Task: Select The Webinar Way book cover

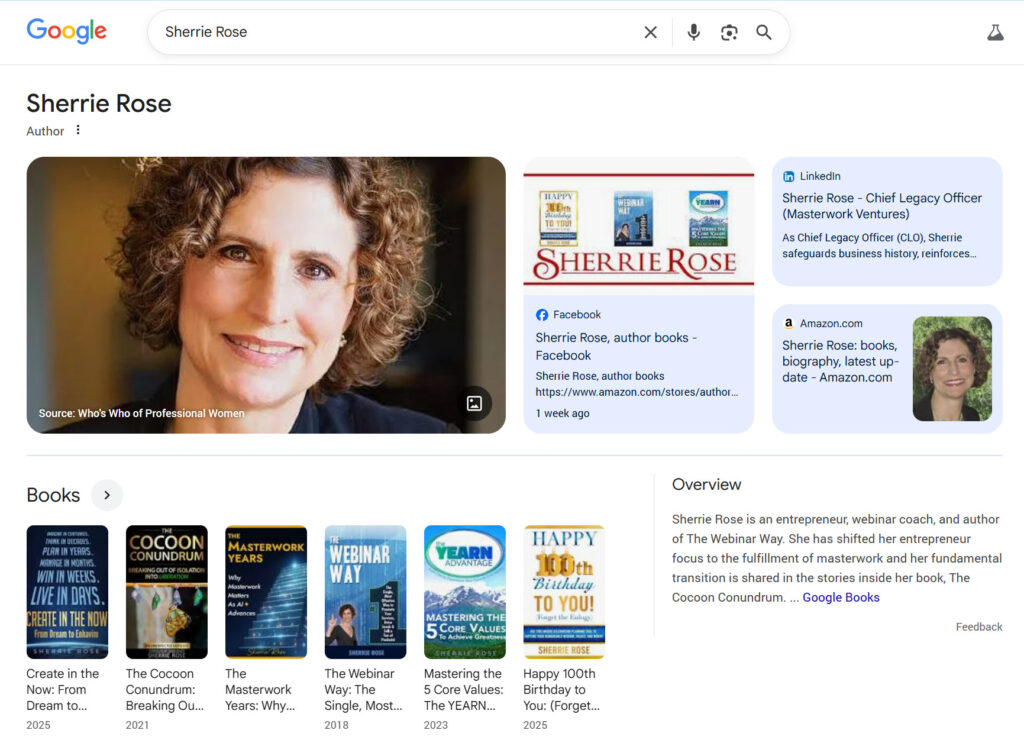Action: pos(365,592)
